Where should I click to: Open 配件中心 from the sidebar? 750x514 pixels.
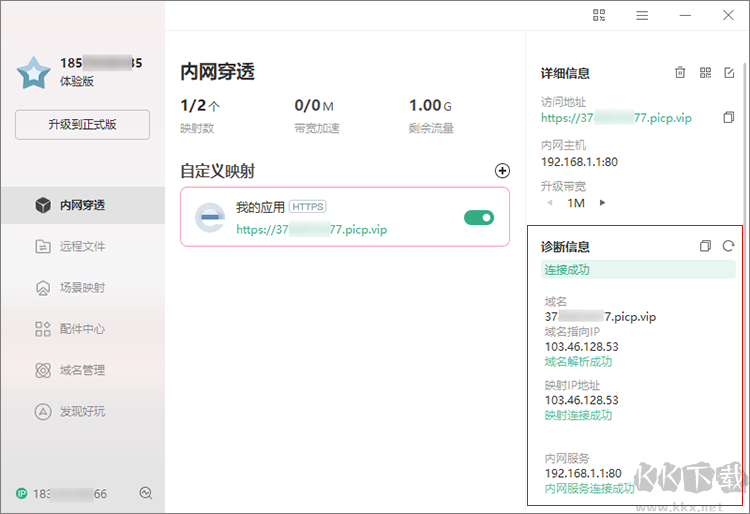point(82,329)
